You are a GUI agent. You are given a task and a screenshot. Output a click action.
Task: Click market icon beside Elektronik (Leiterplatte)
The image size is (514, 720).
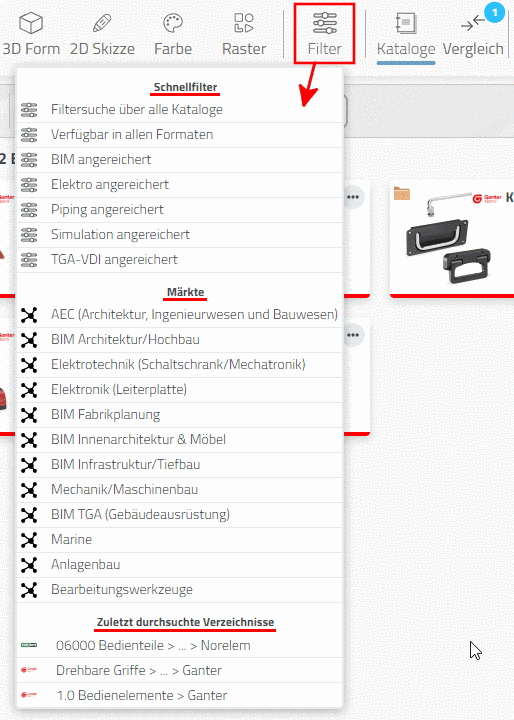[x=29, y=390]
